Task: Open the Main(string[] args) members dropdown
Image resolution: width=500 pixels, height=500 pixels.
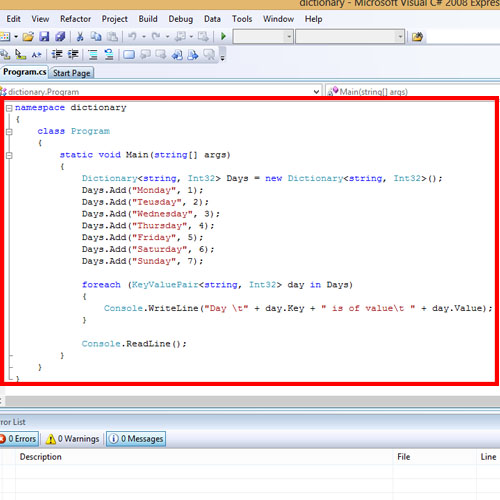Action: pos(413,92)
